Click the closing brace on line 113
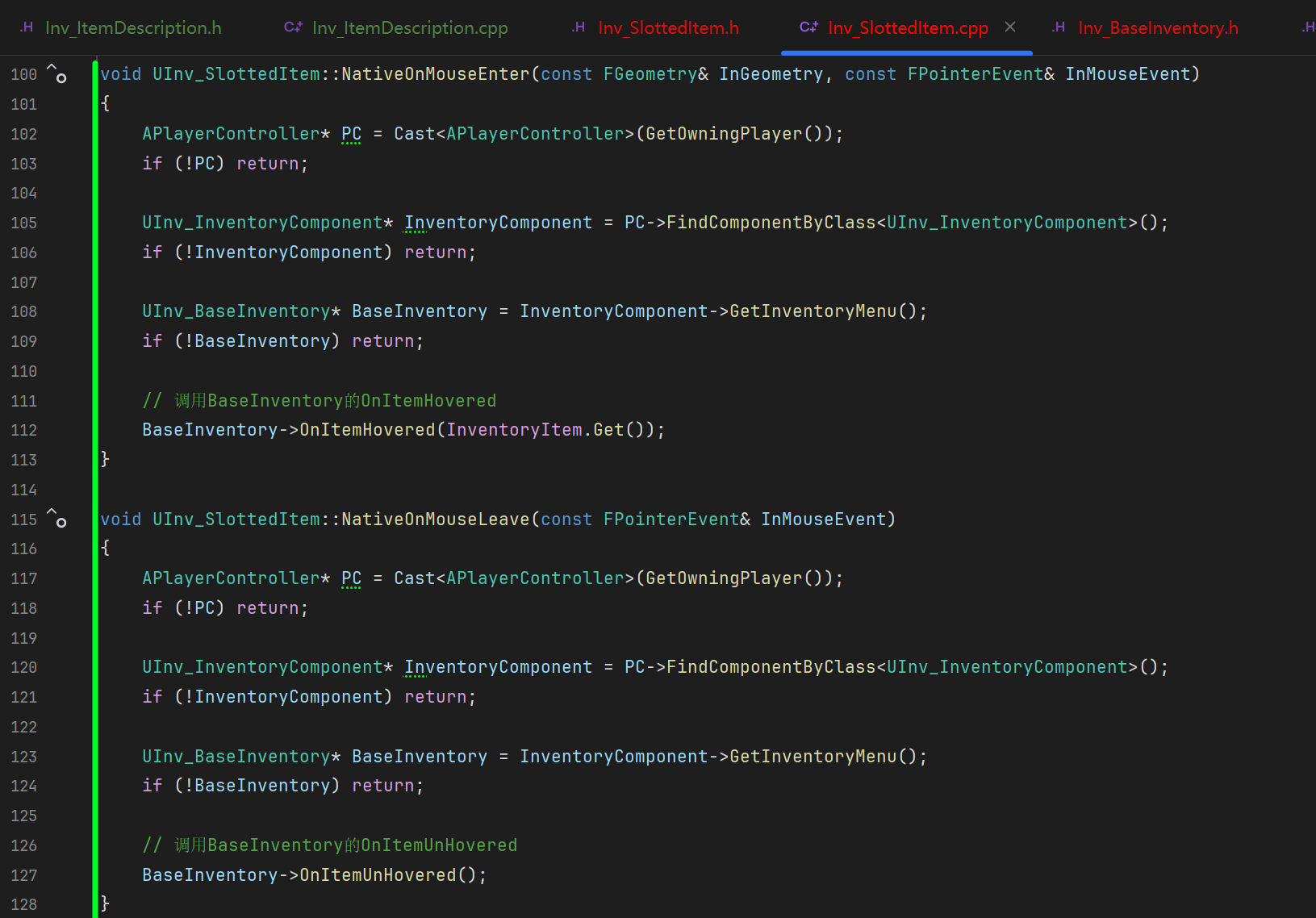The image size is (1316, 918). pos(105,460)
